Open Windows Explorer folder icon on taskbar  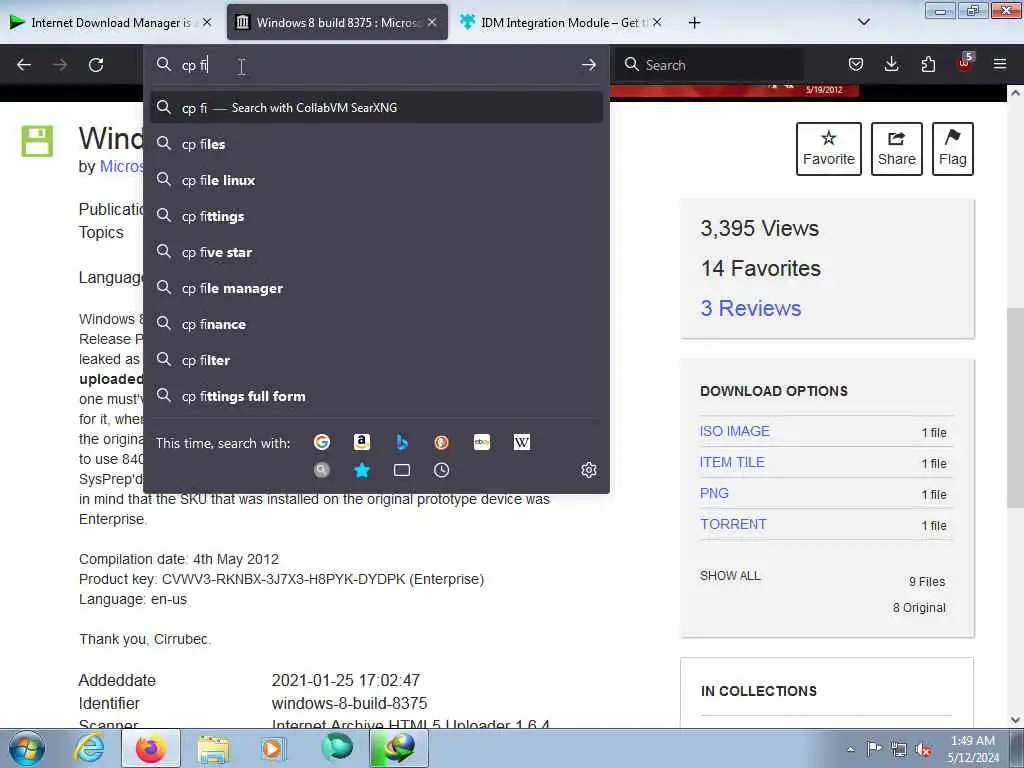[x=213, y=748]
